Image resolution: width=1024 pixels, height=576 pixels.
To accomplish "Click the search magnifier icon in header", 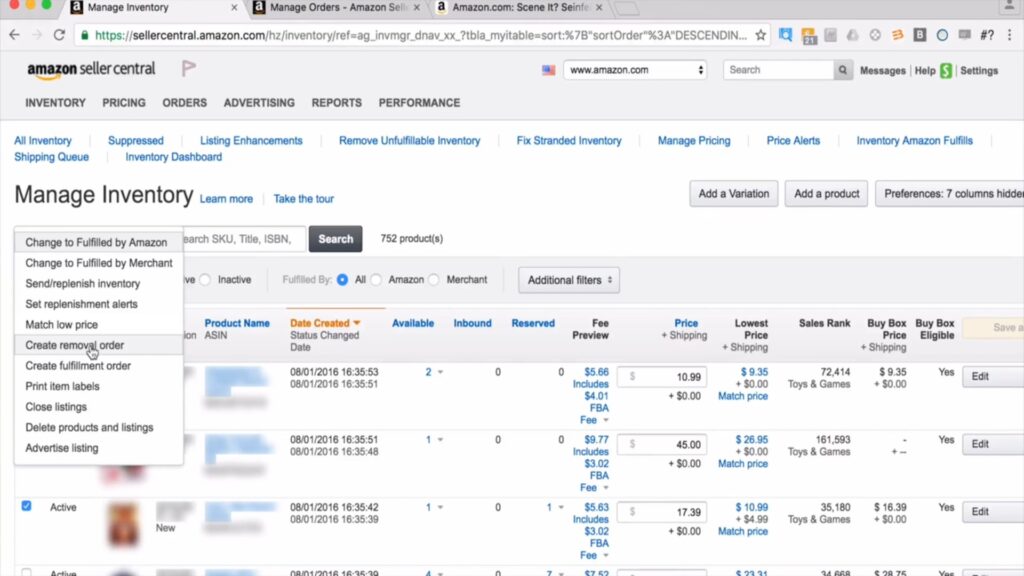I will tap(844, 70).
